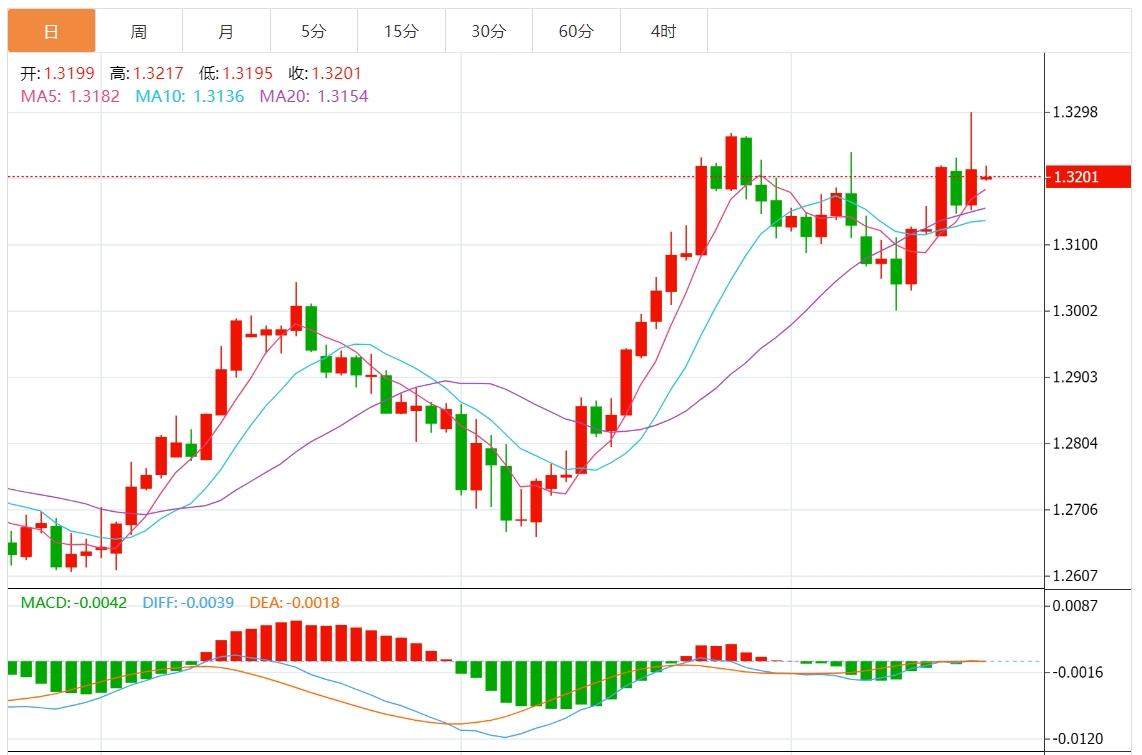Switch to the 4时 four-hour tab
This screenshot has width=1142, height=755.
pyautogui.click(x=663, y=31)
